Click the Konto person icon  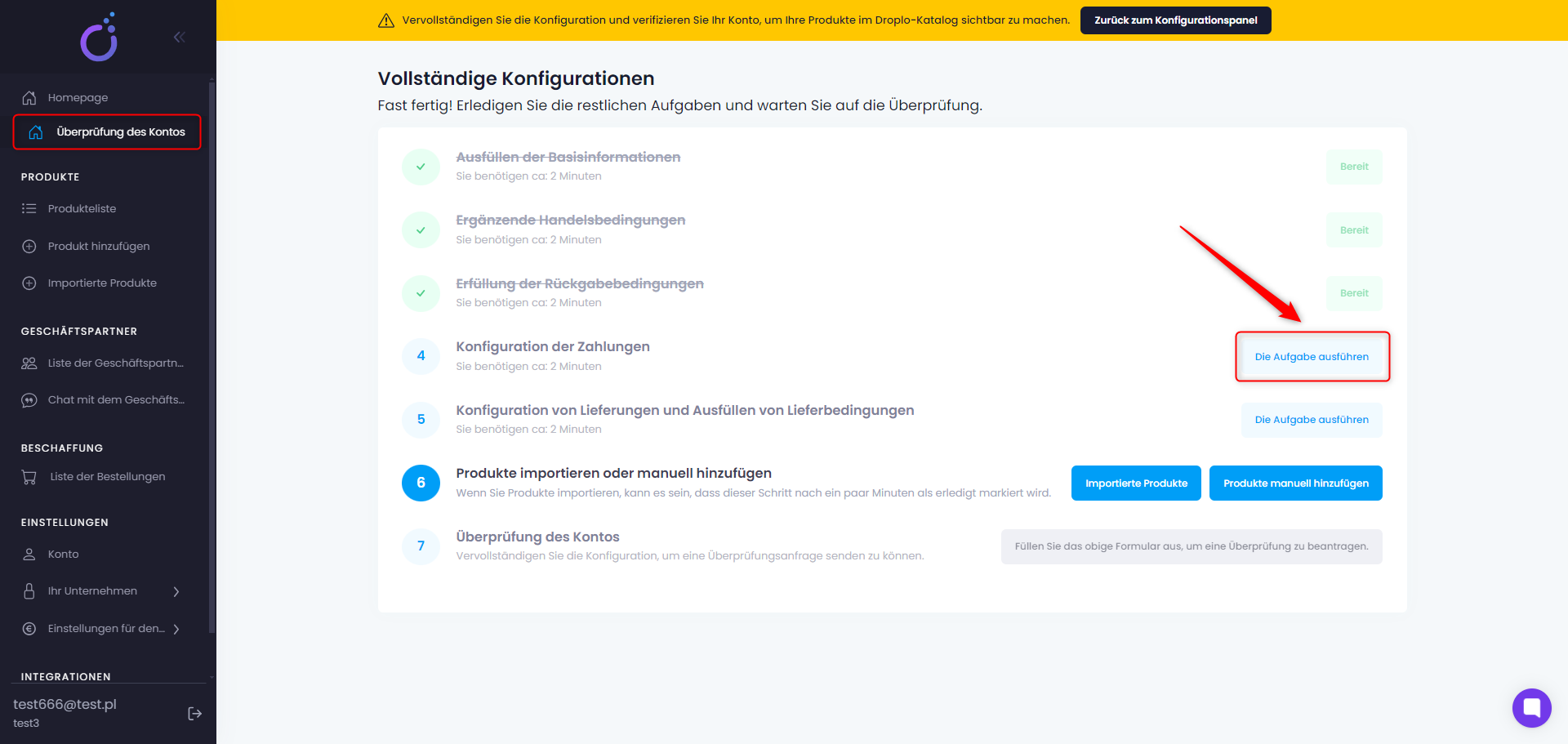pos(29,555)
